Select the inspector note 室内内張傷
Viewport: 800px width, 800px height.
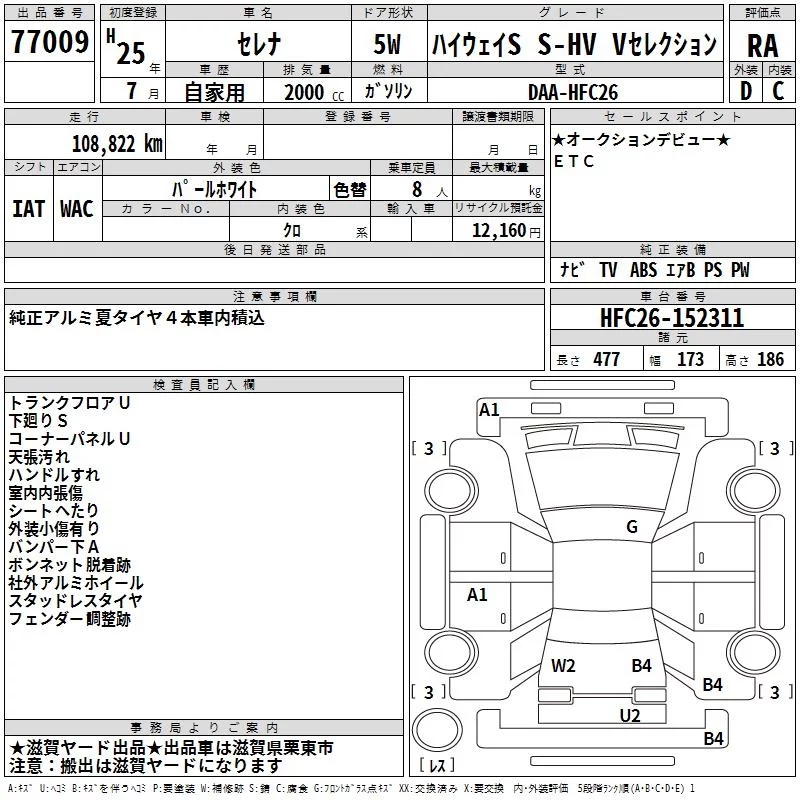46,493
